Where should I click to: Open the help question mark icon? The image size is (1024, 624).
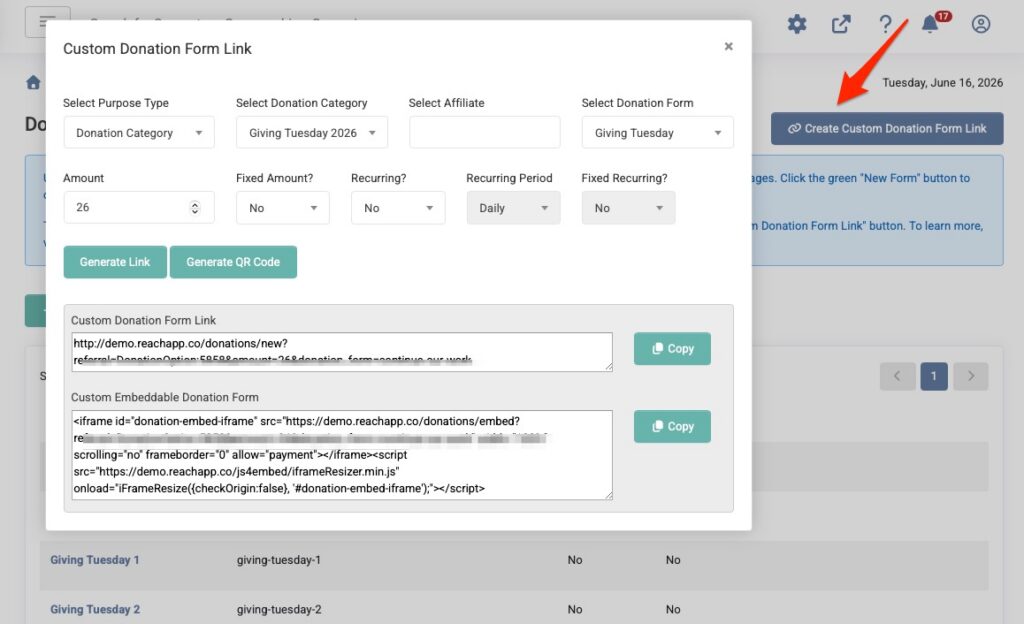point(885,24)
